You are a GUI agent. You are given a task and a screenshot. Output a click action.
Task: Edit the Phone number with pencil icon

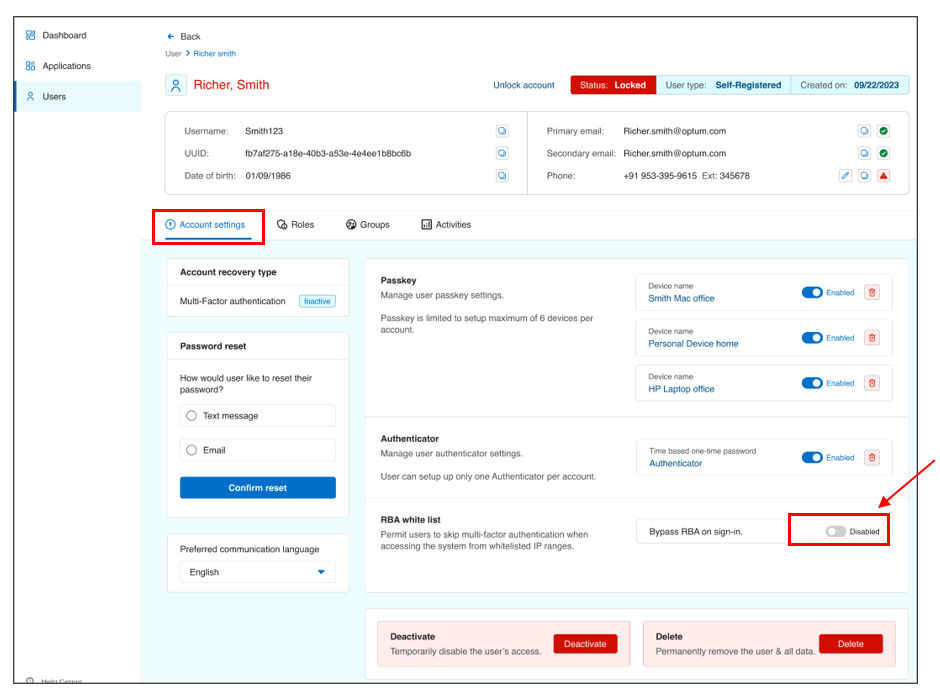point(845,176)
